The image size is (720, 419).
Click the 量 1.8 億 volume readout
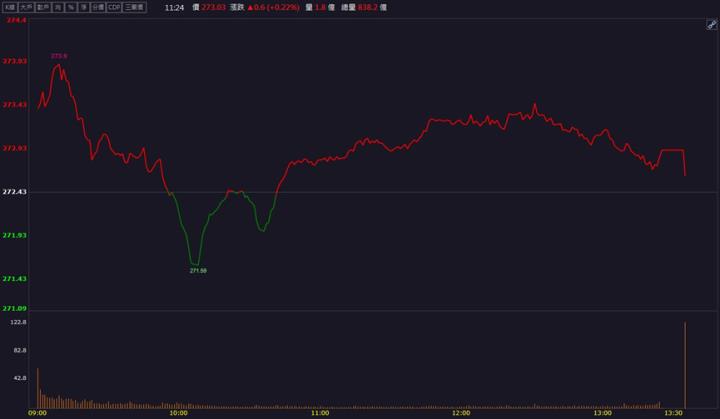pyautogui.click(x=320, y=7)
